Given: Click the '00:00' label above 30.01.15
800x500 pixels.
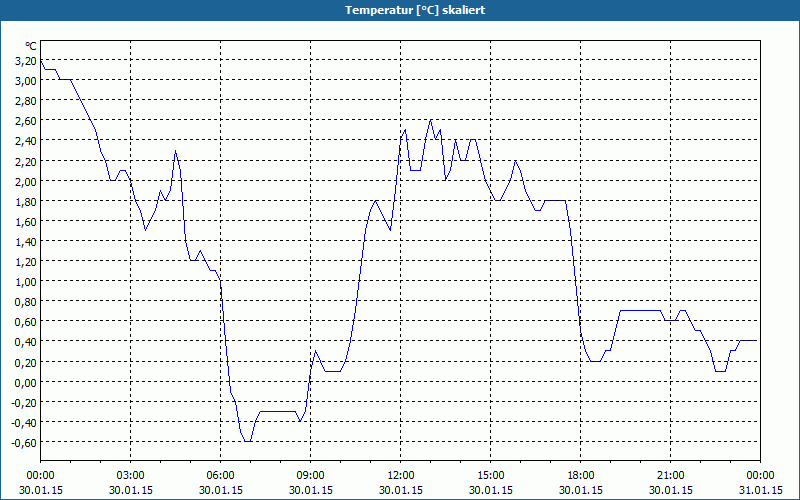Looking at the screenshot, I should click(x=40, y=476).
